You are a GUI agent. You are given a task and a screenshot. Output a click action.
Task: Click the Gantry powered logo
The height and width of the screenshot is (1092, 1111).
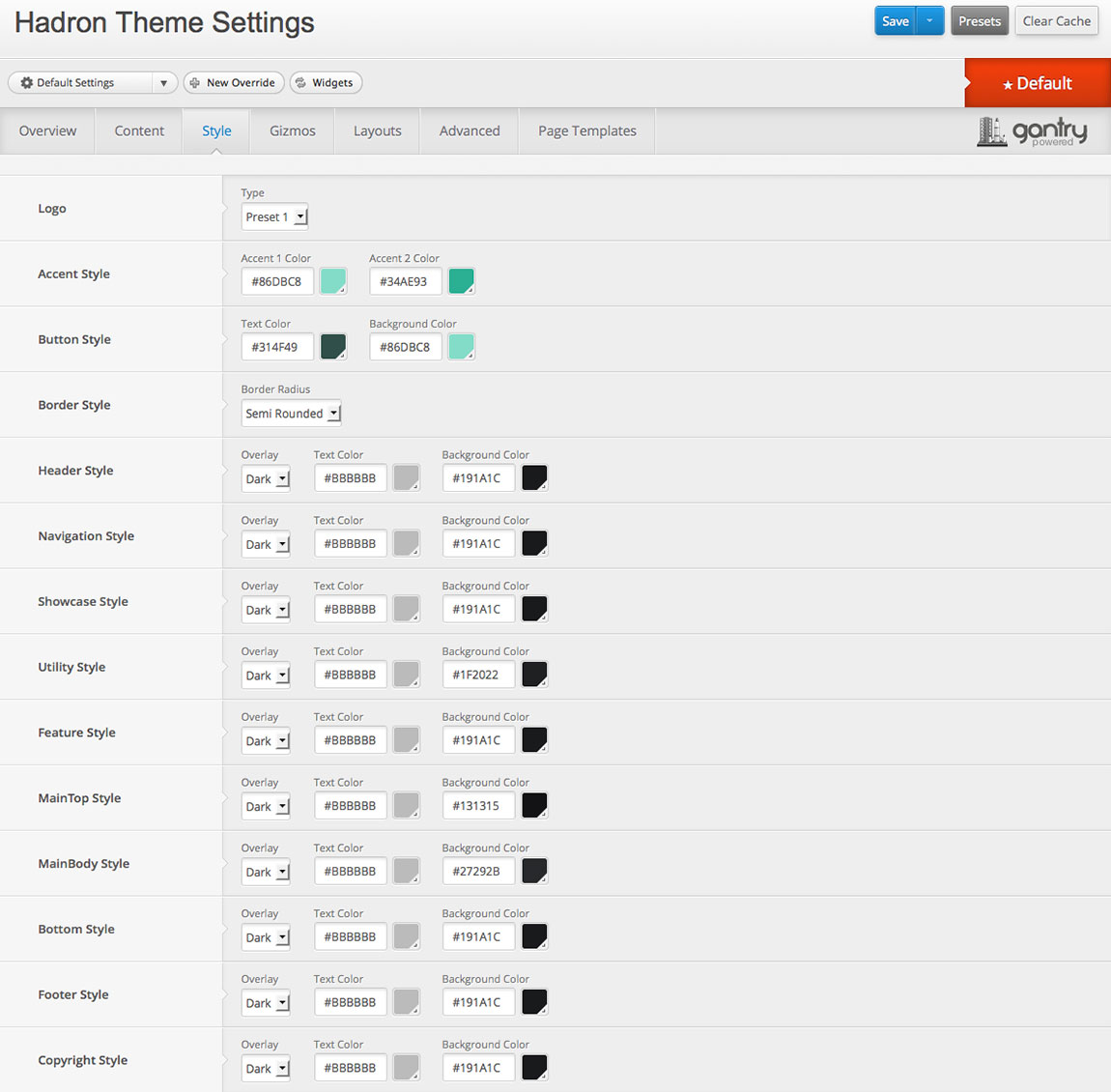click(x=1032, y=131)
